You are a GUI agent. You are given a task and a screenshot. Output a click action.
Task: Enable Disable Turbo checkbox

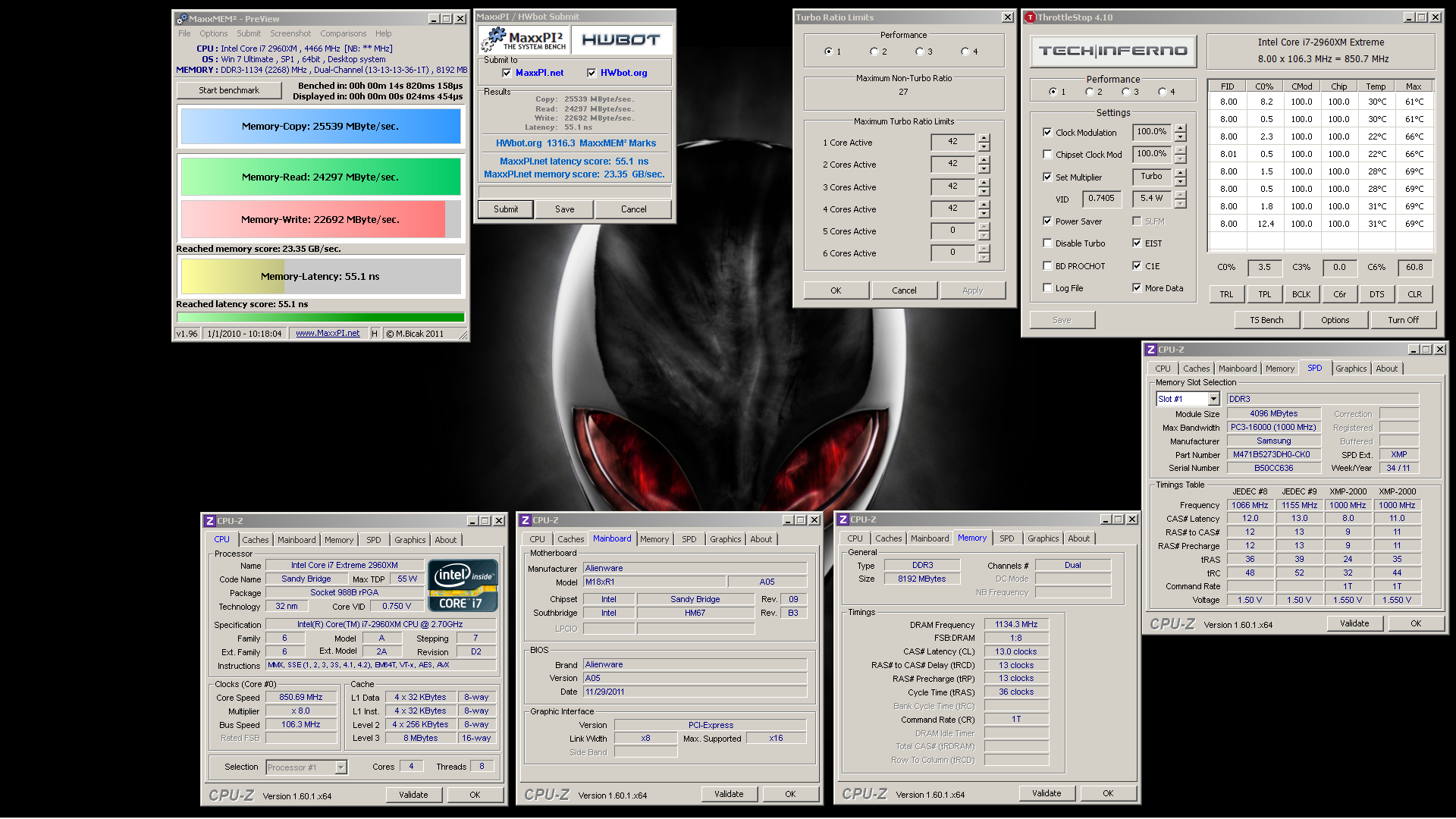(1047, 243)
